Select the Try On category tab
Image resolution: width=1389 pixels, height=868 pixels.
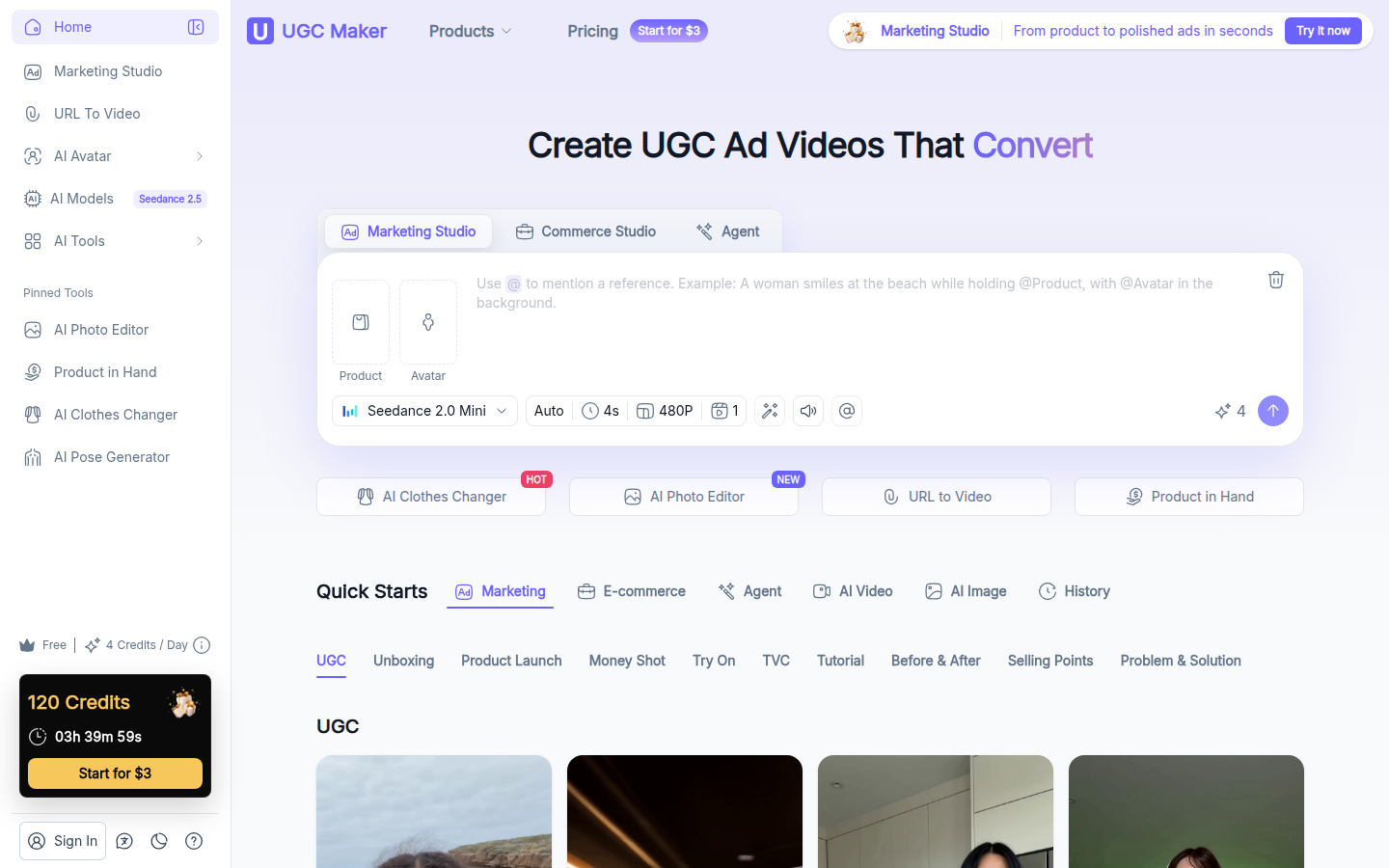pyautogui.click(x=714, y=661)
